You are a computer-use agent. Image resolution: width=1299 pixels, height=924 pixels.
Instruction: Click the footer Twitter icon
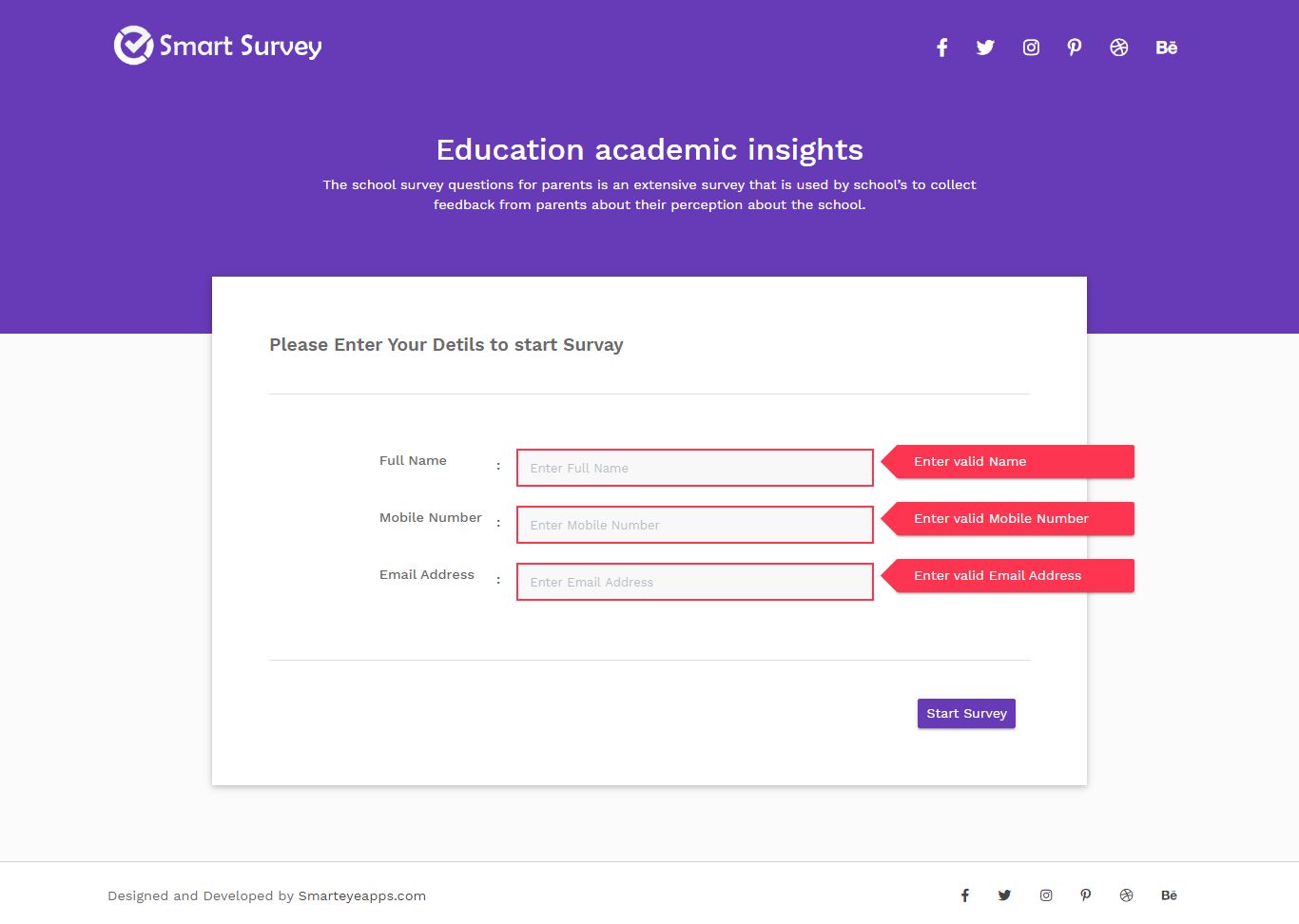click(1004, 895)
